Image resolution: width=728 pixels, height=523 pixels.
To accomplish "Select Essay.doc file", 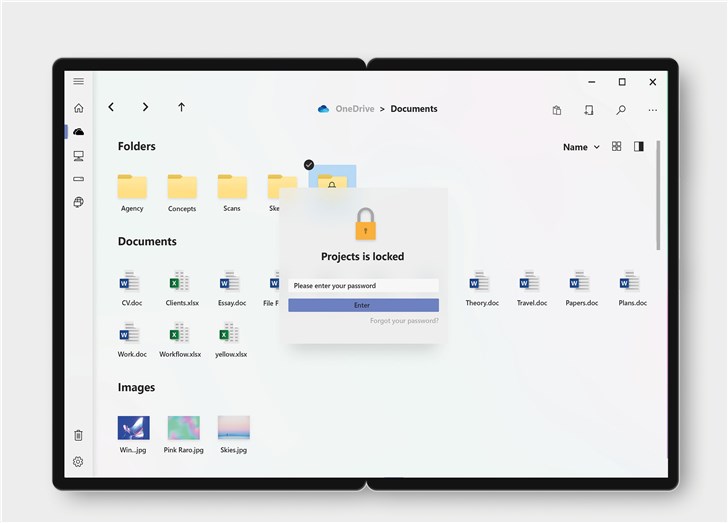I will pos(232,288).
